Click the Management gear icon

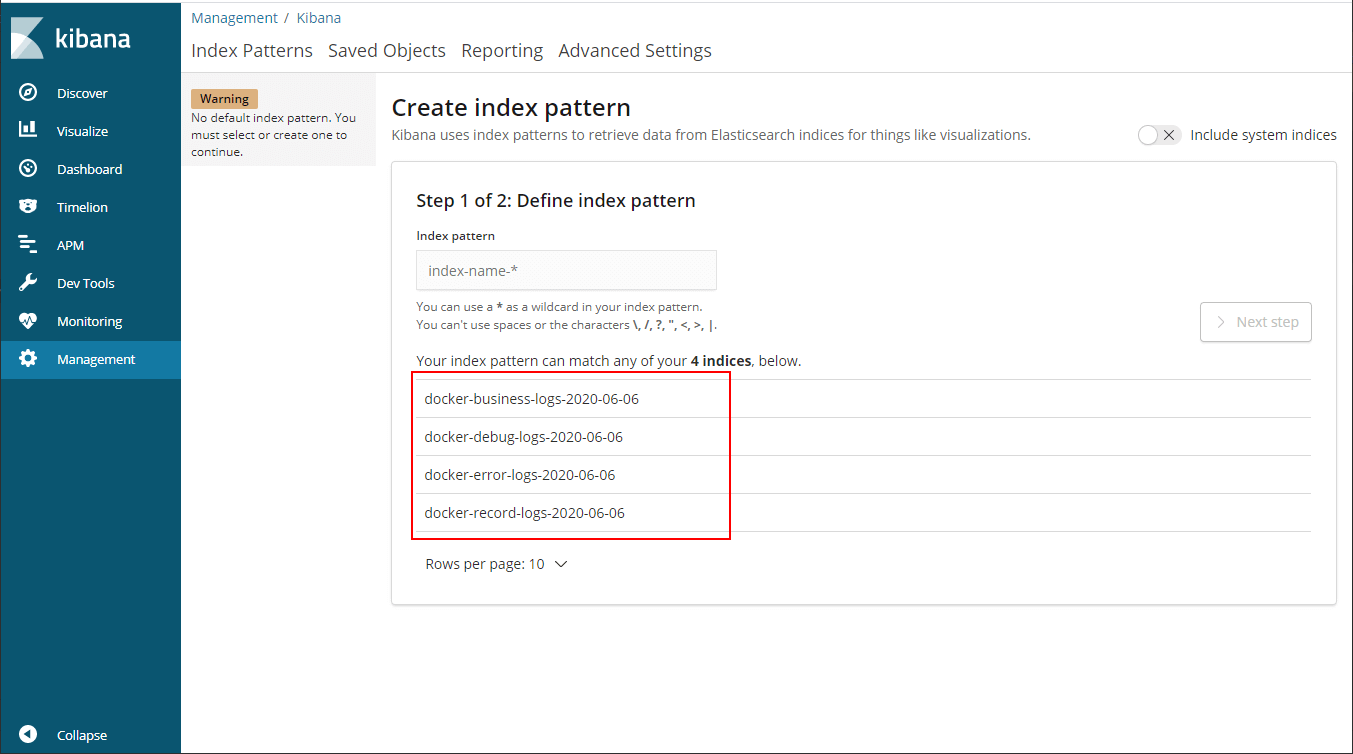tap(28, 359)
